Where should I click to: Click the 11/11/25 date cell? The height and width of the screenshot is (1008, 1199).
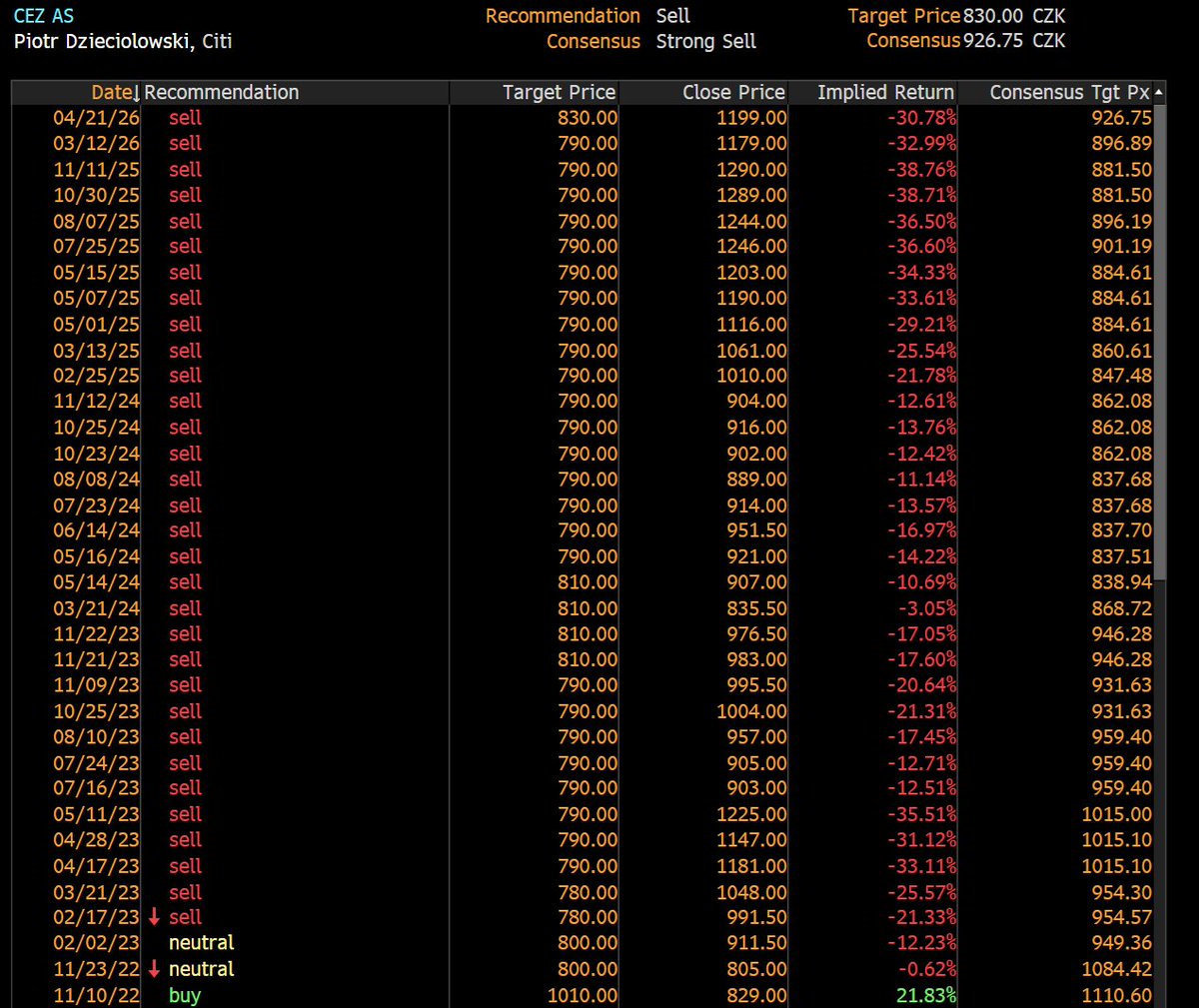[x=96, y=170]
